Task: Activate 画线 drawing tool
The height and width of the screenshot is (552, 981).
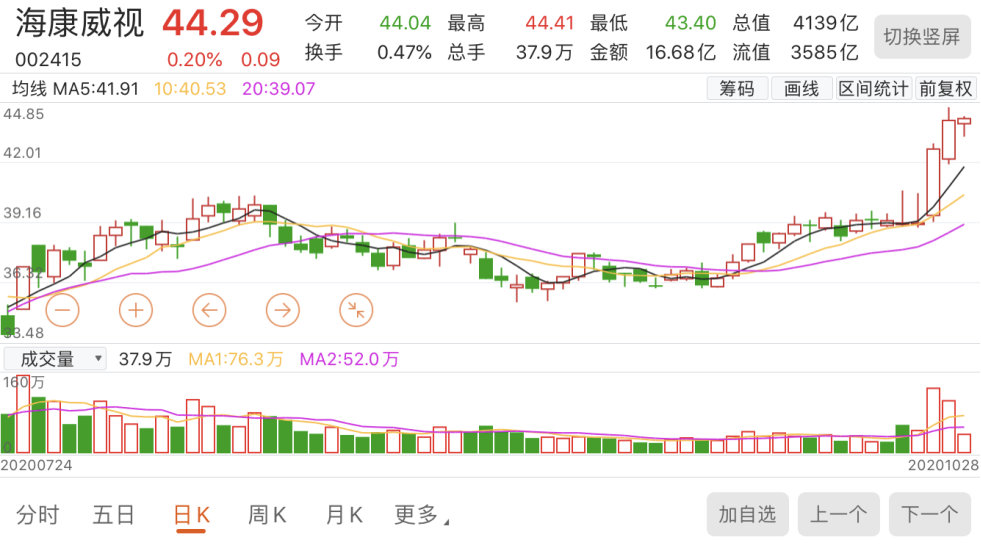Action: pyautogui.click(x=801, y=88)
